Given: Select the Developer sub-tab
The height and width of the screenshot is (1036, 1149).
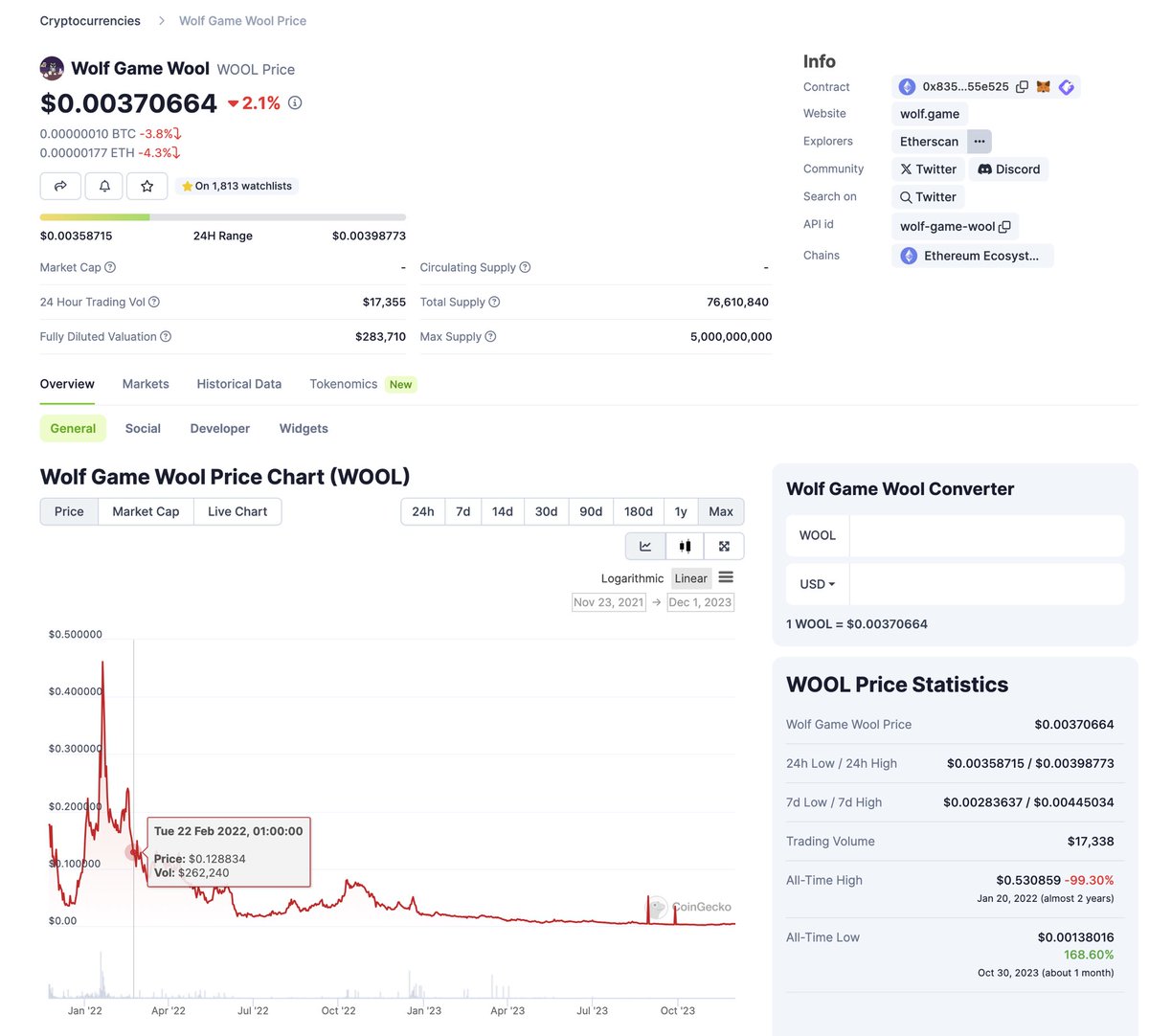Looking at the screenshot, I should 219,428.
